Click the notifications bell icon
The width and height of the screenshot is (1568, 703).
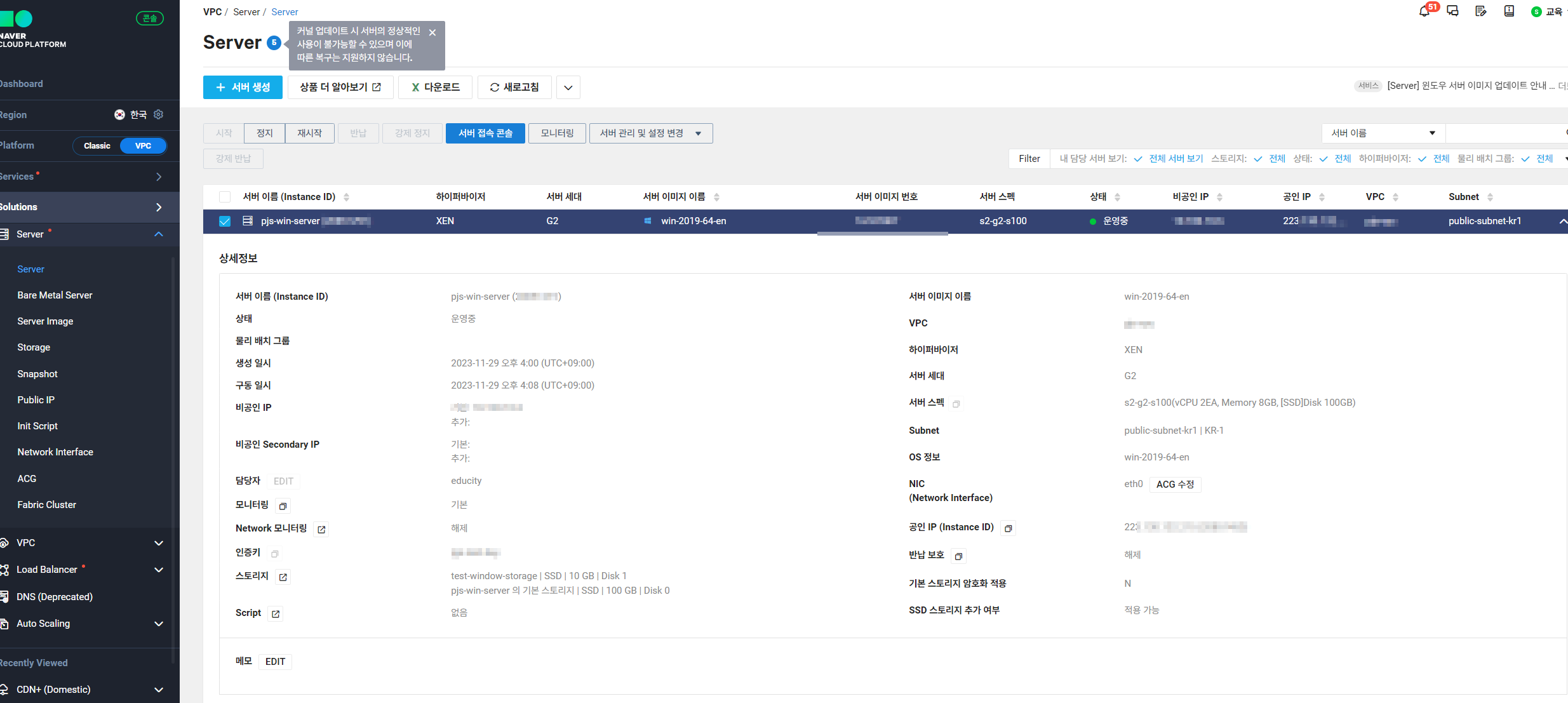coord(1424,11)
